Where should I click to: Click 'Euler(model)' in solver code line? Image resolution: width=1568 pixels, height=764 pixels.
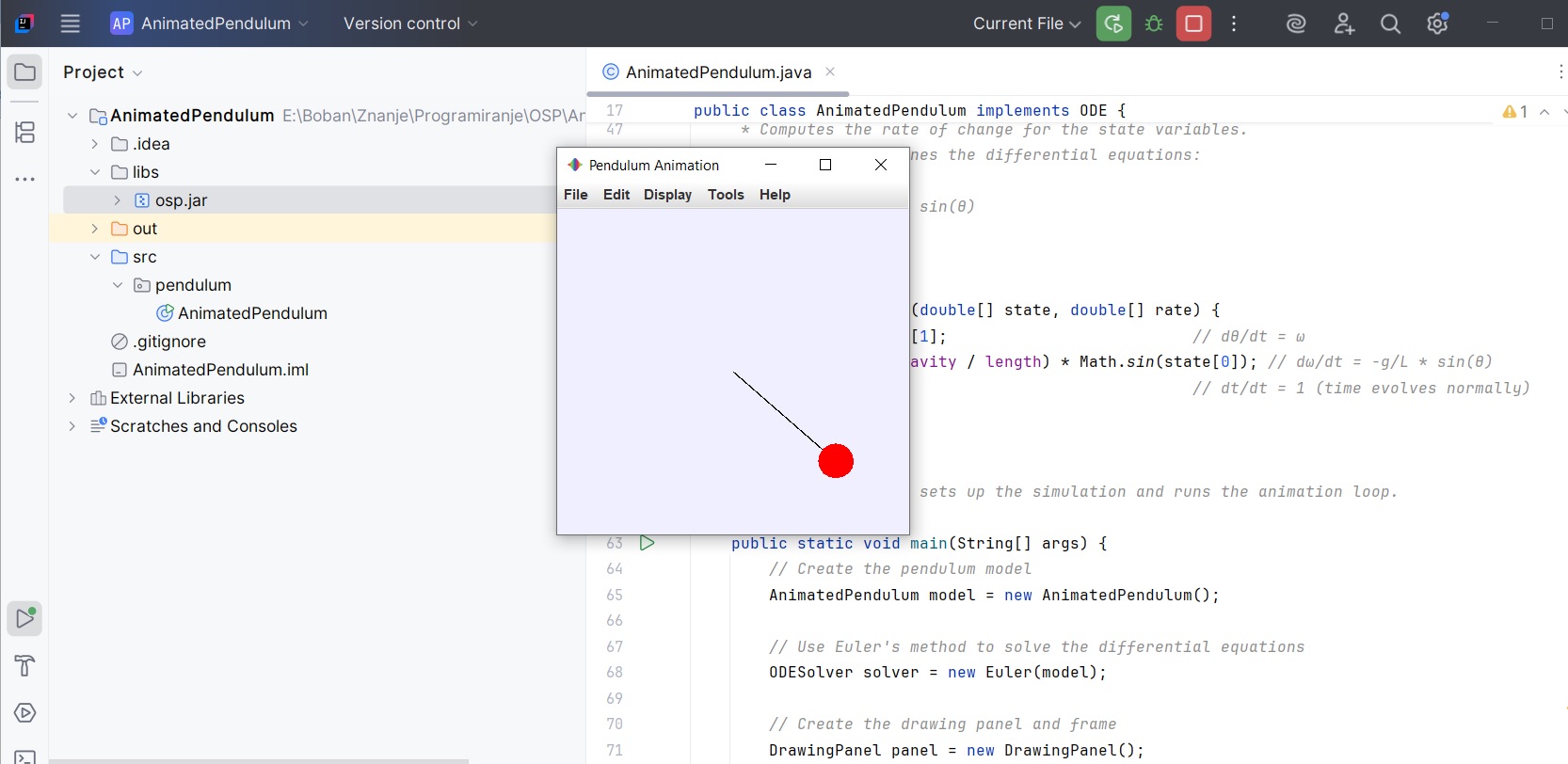(1041, 673)
